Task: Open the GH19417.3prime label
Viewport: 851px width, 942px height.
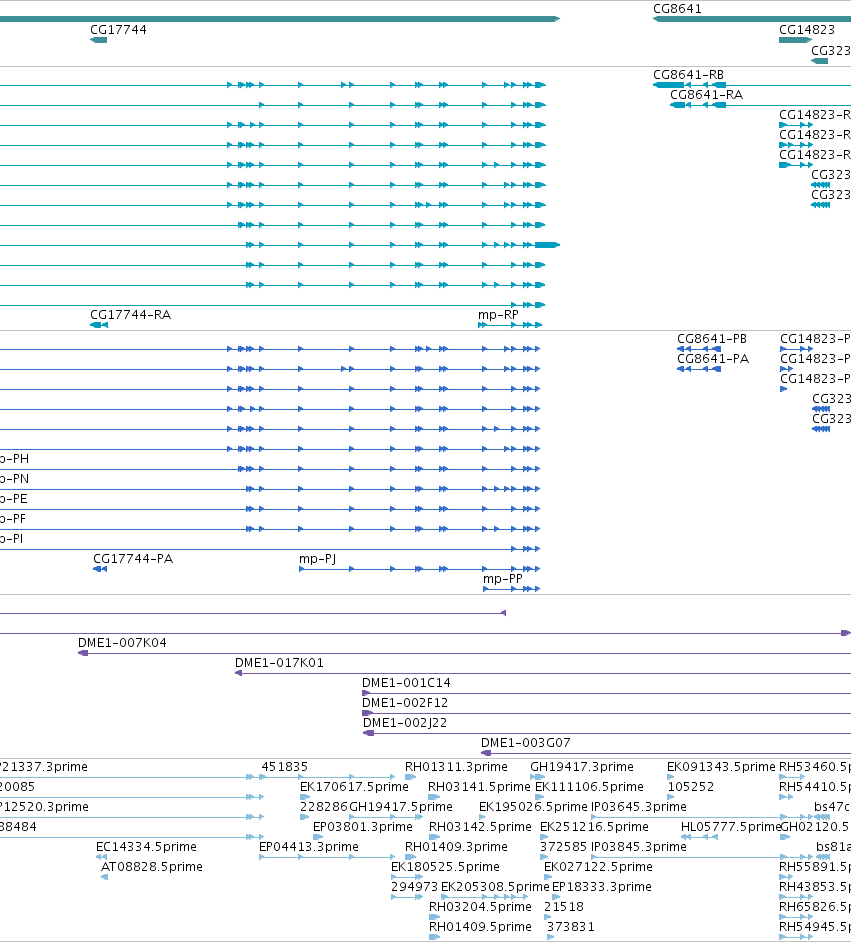Action: click(582, 767)
